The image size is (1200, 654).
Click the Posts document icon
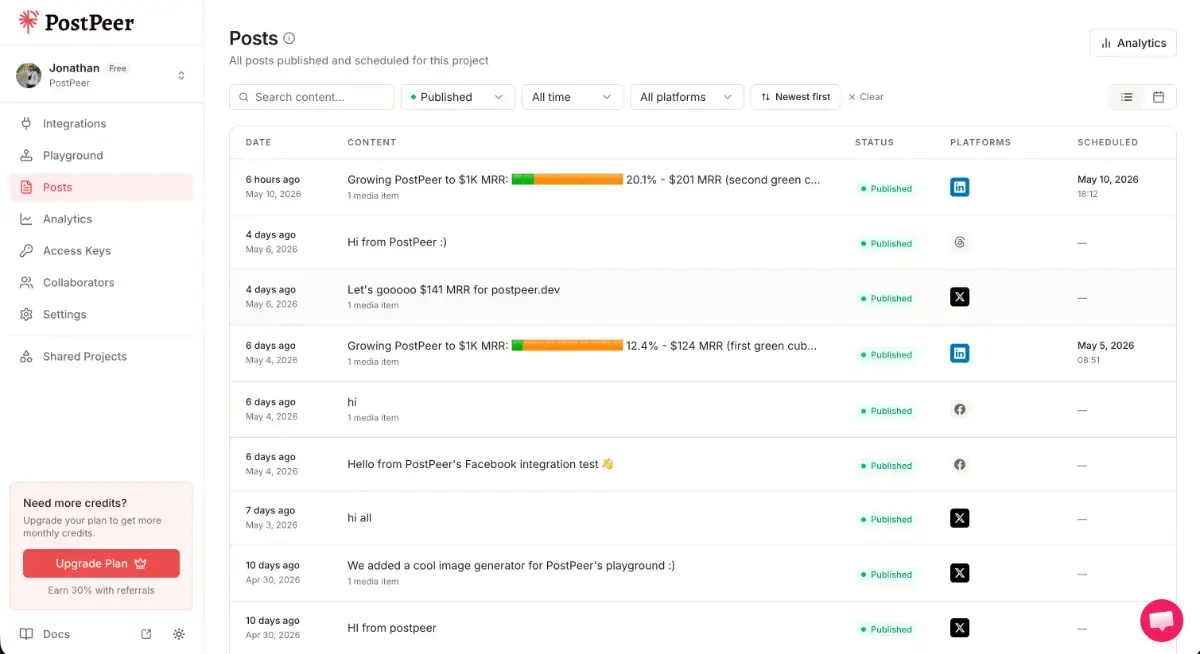pos(26,187)
